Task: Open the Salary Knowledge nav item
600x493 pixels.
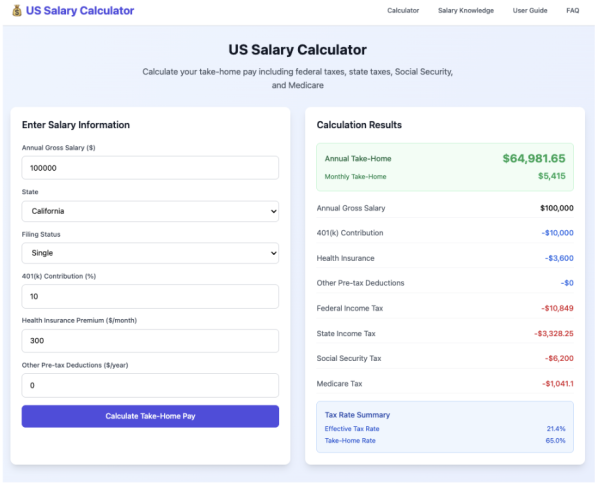Action: coord(466,11)
